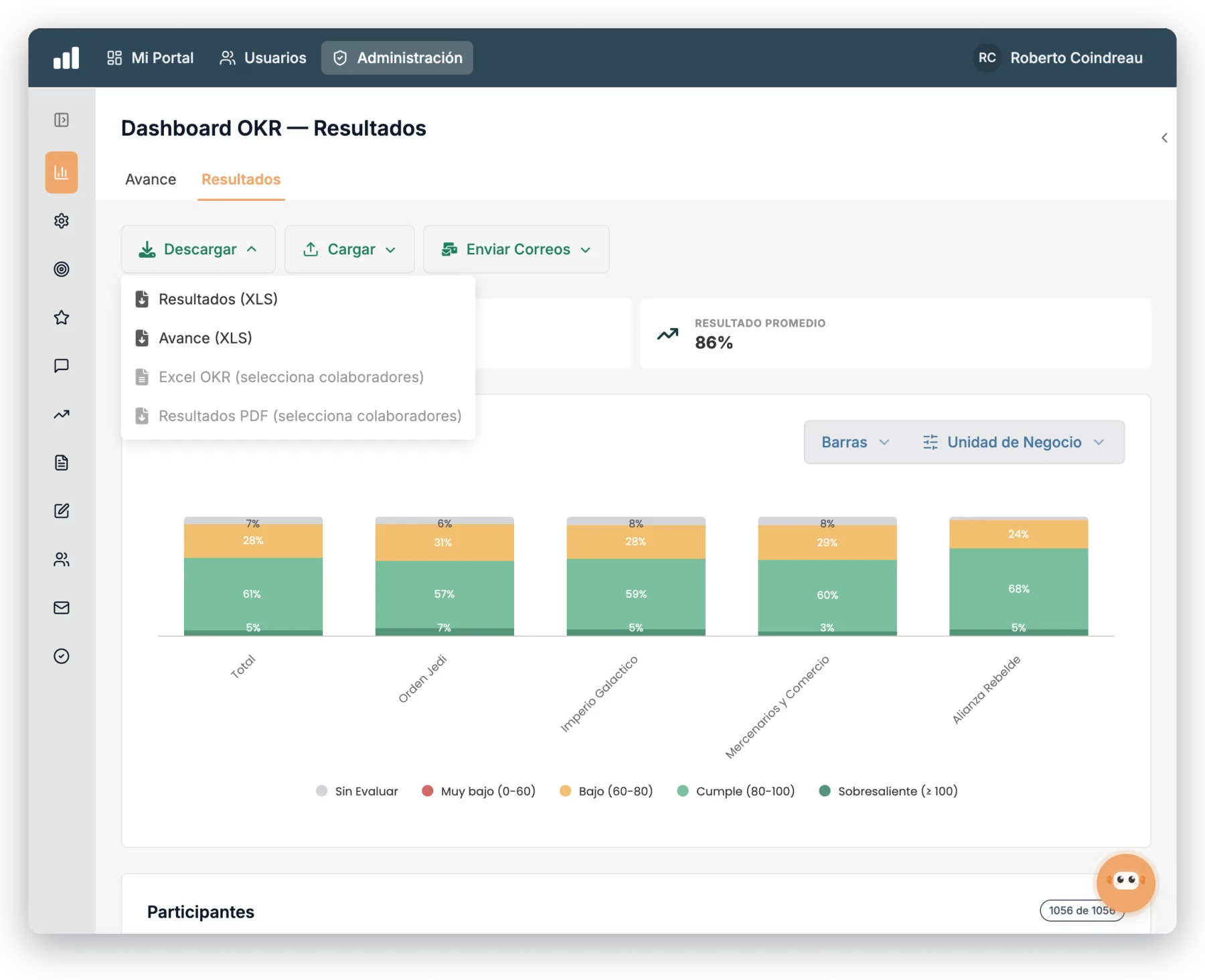
Task: Click the mail envelope sidebar icon
Action: [x=62, y=608]
